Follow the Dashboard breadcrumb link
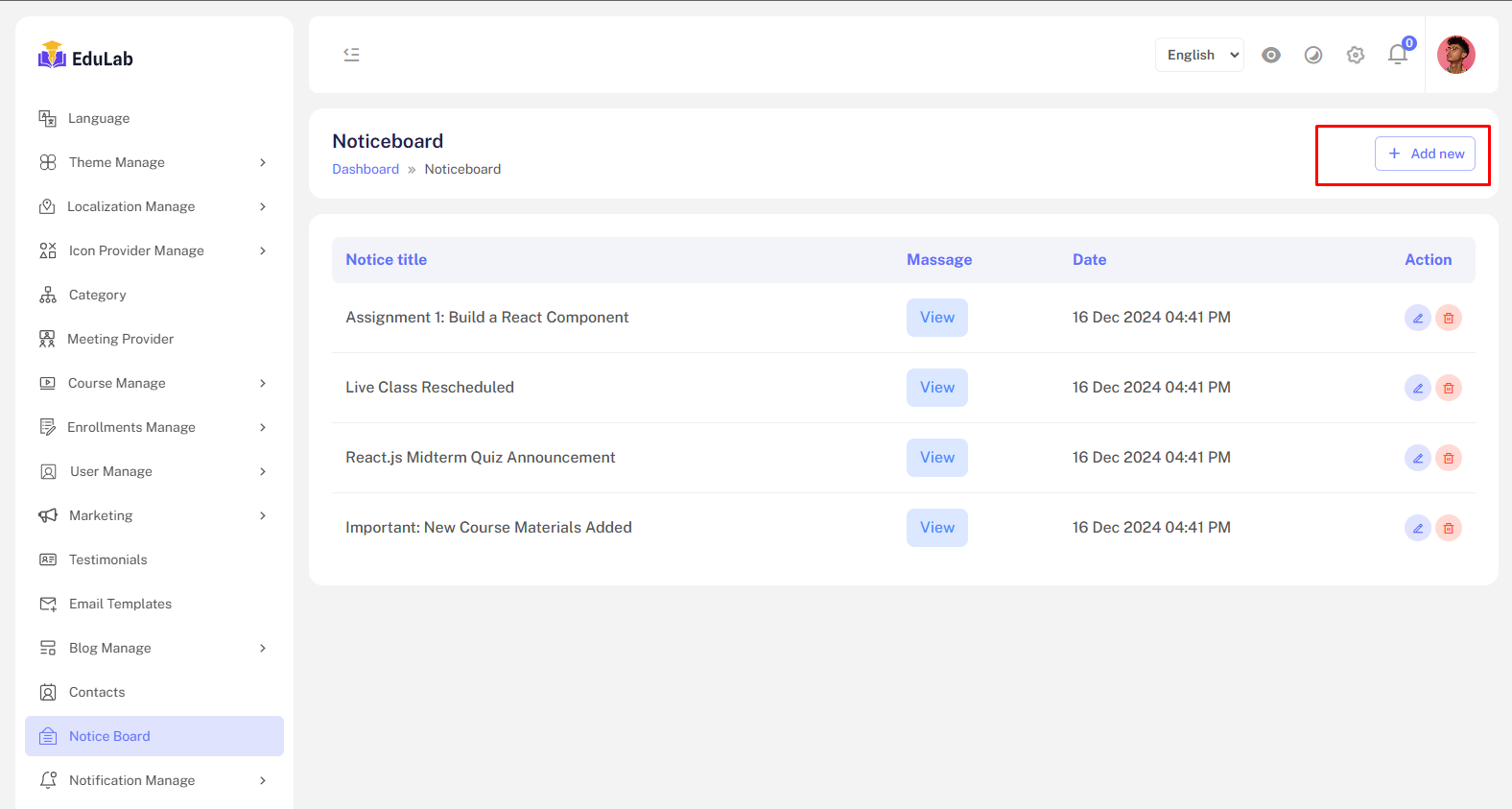This screenshot has height=809, width=1512. point(365,169)
